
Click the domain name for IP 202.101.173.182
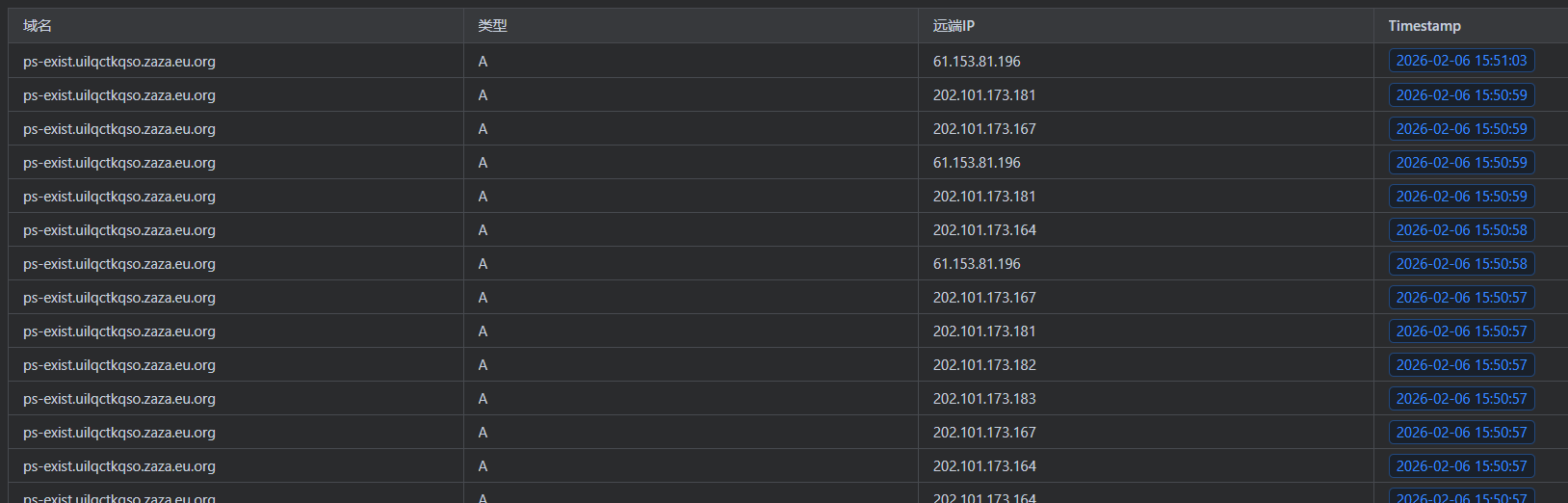(x=119, y=365)
